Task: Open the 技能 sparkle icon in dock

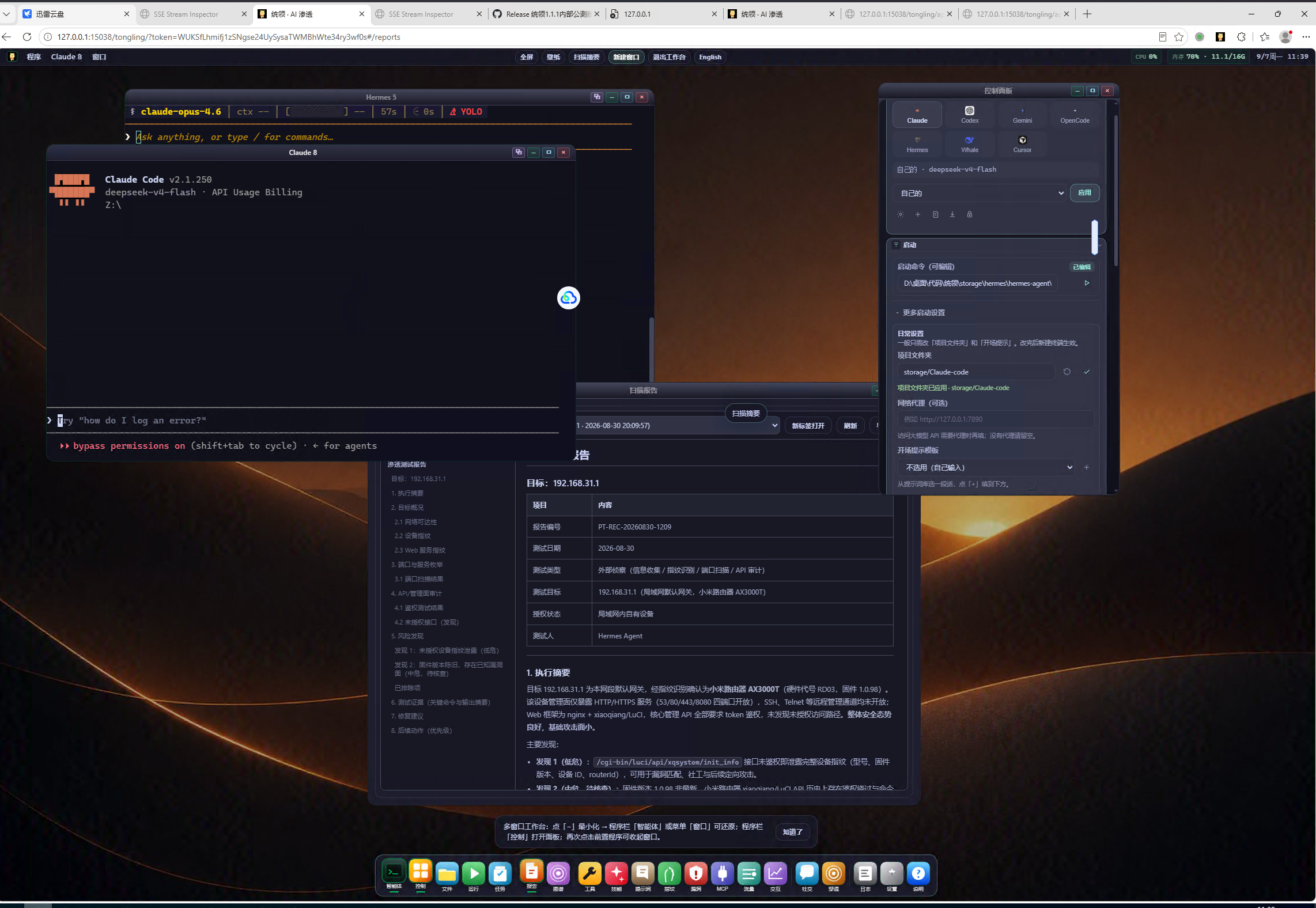Action: point(617,874)
